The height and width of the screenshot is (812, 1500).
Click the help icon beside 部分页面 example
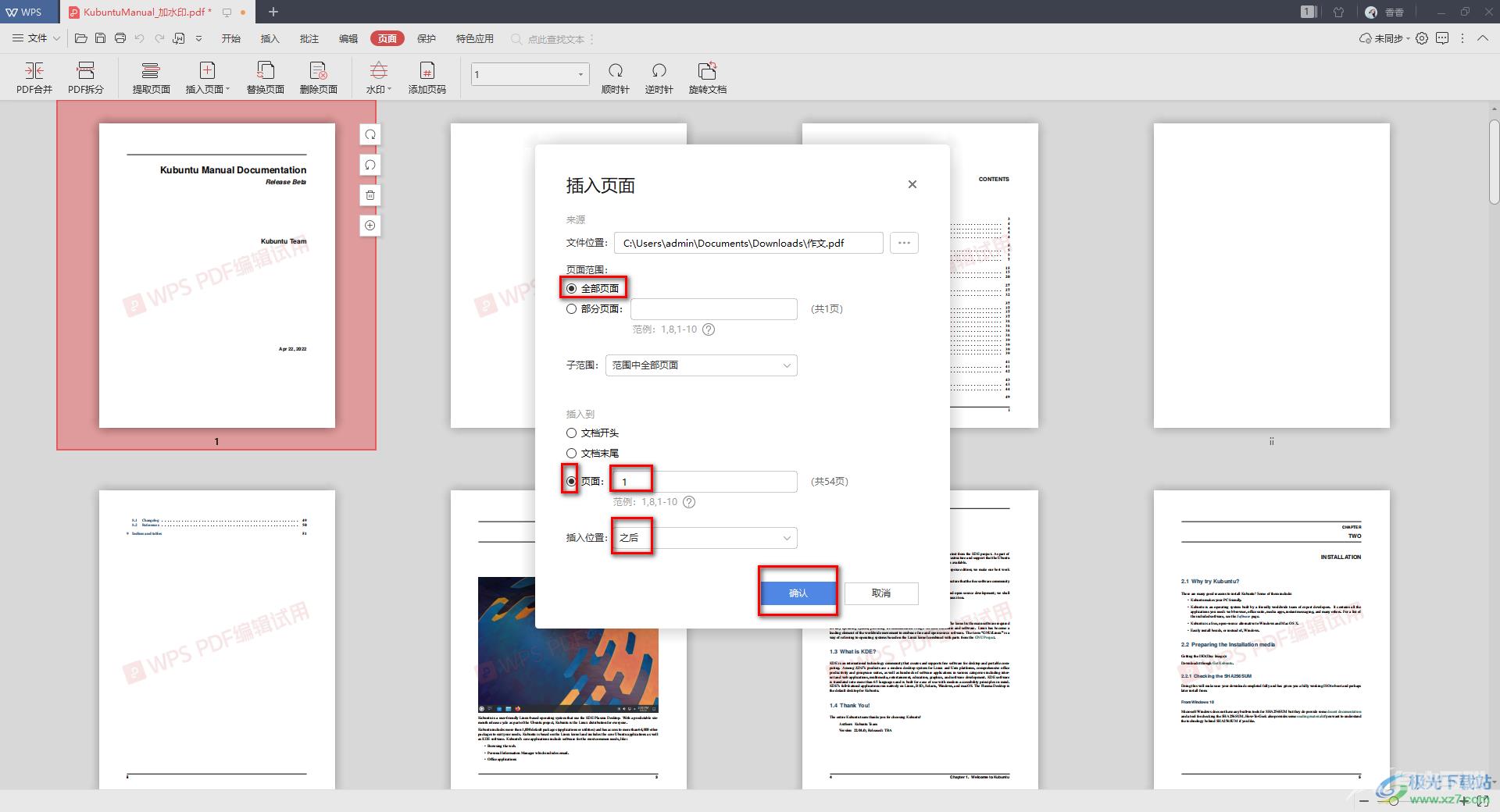coord(709,329)
